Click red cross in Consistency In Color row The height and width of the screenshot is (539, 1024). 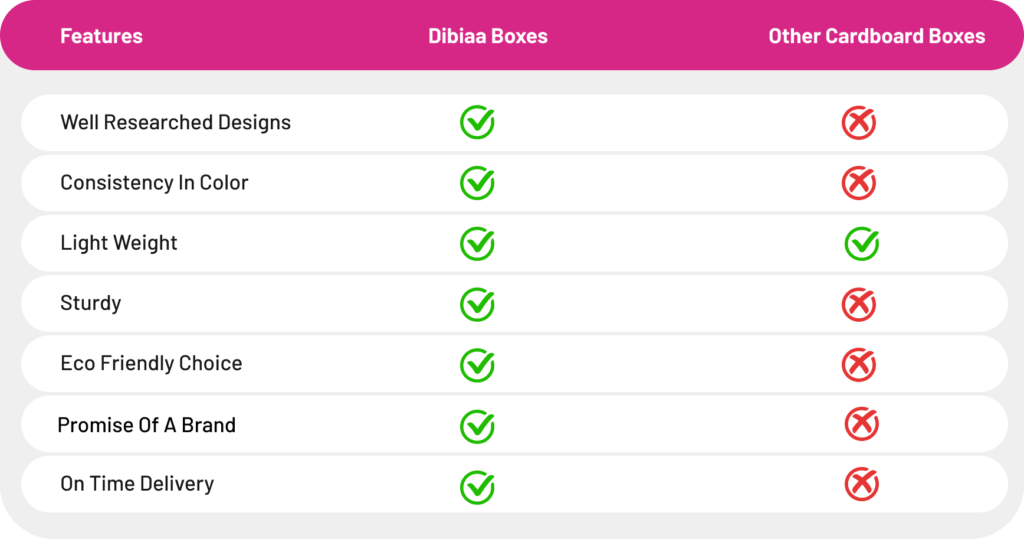(858, 183)
